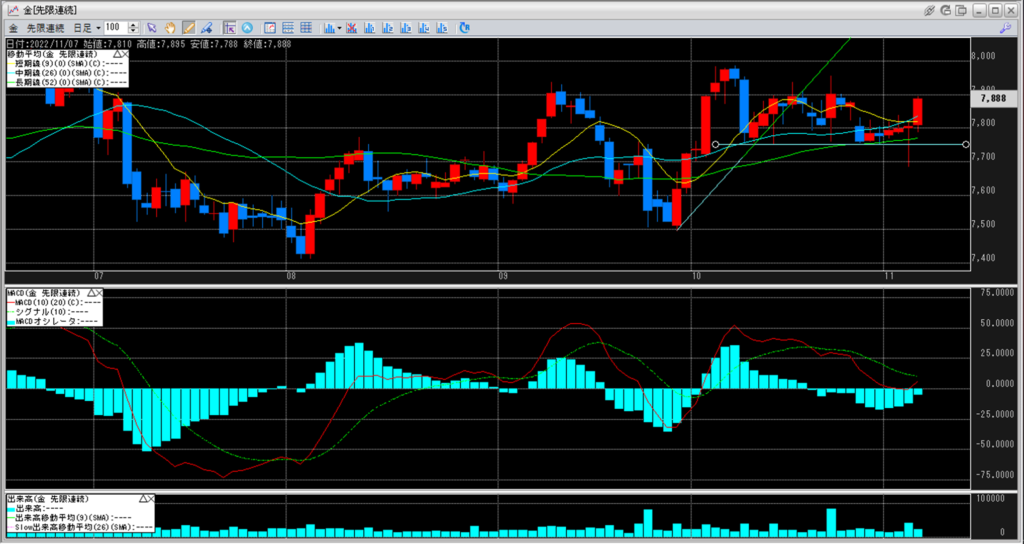
Task: Close the 出来高 legend box
Action: [150, 499]
